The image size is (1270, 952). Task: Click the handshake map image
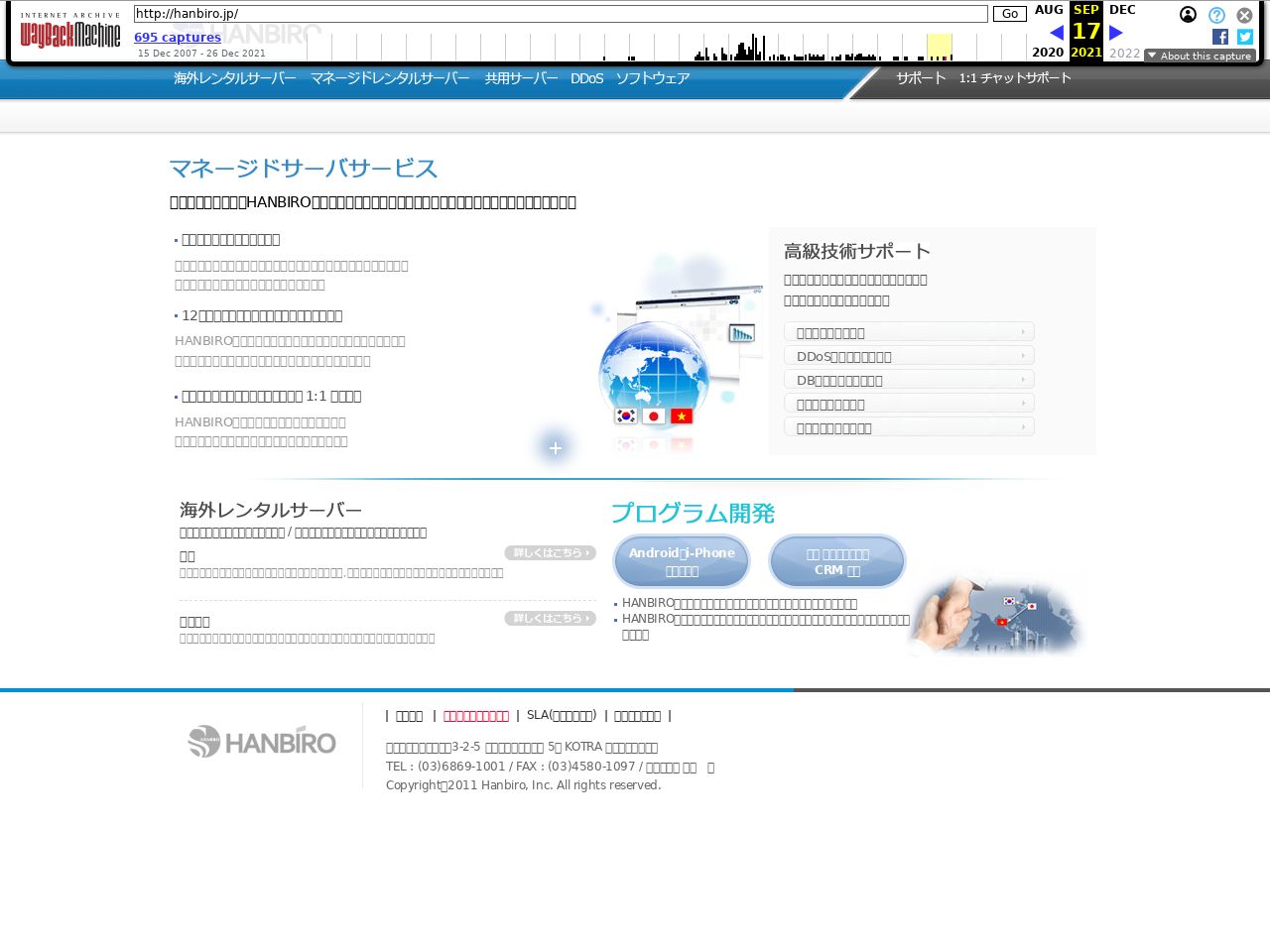tap(997, 616)
